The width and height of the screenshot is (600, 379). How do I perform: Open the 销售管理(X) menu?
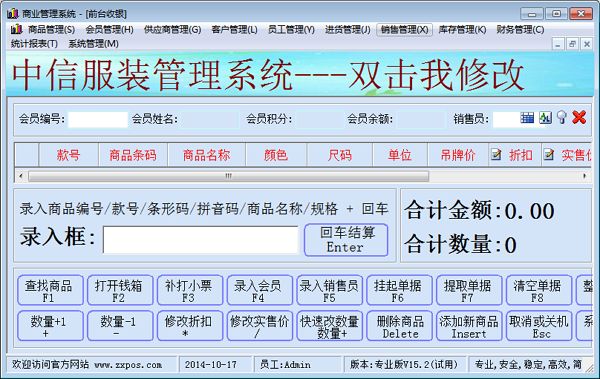click(404, 29)
